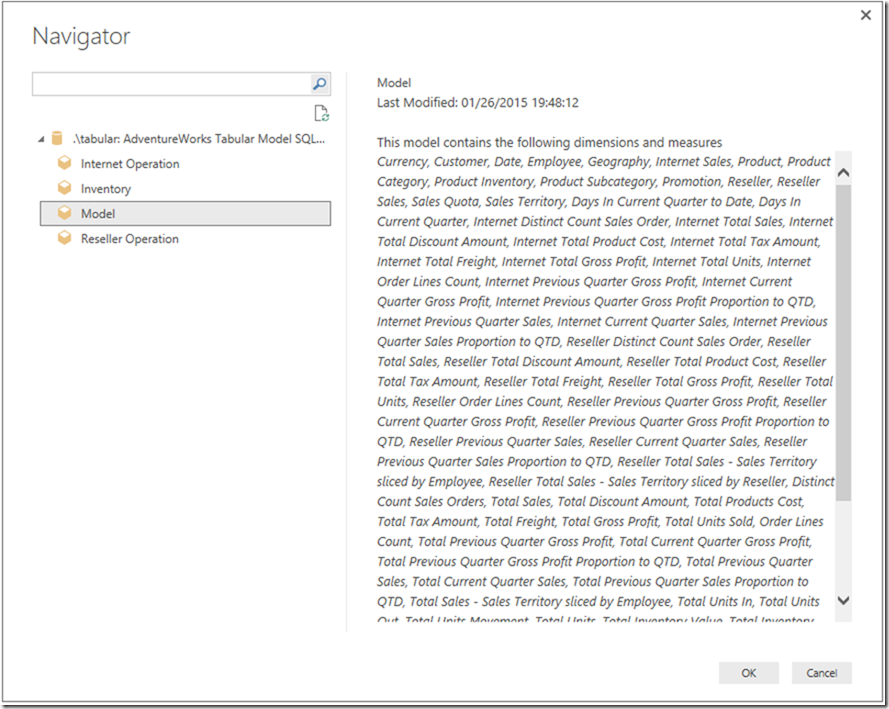Click the AdventureWorks database cylinder icon
Screen dimensions: 889x709
click(57, 138)
